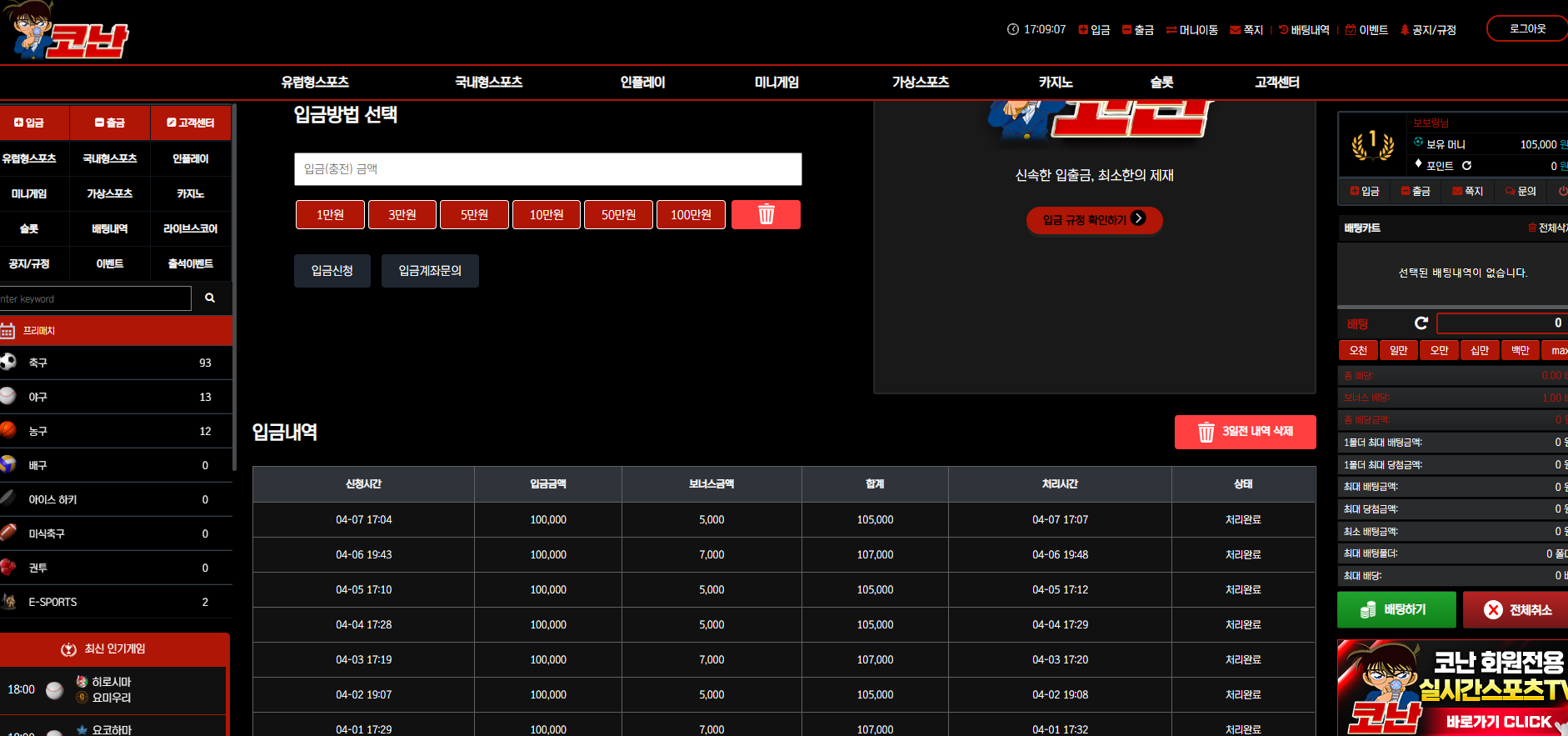Click the 코난 회원전용 실시간스포츠TV banner
Screen dimensions: 1568x736
point(1452,688)
